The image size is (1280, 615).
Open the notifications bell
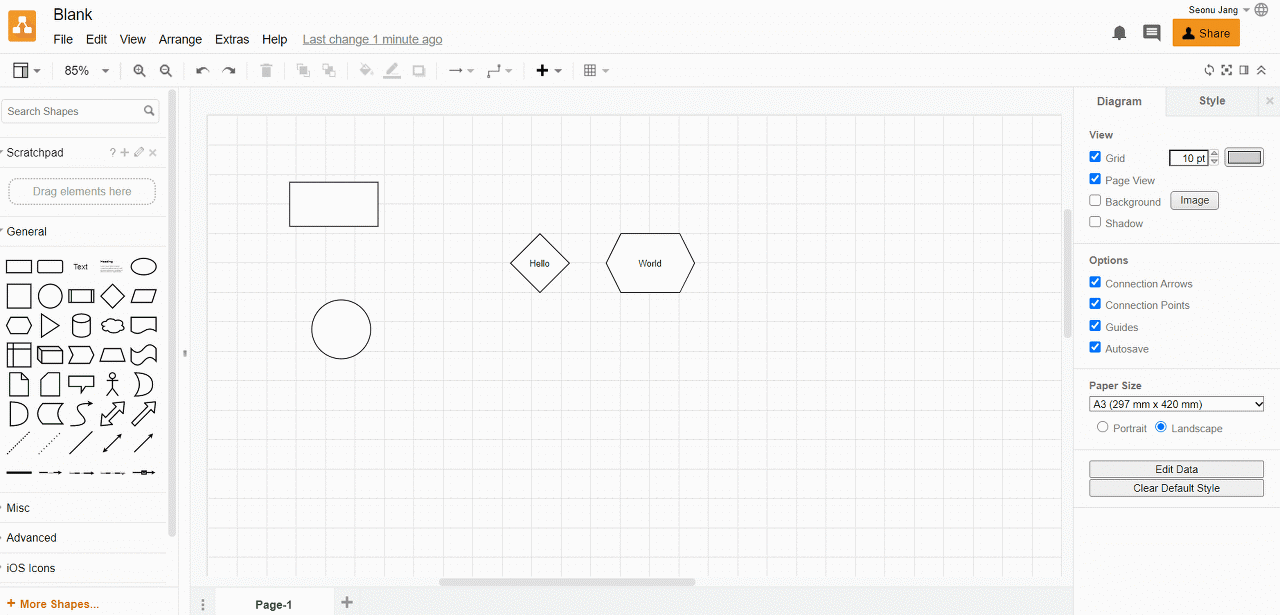tap(1120, 33)
